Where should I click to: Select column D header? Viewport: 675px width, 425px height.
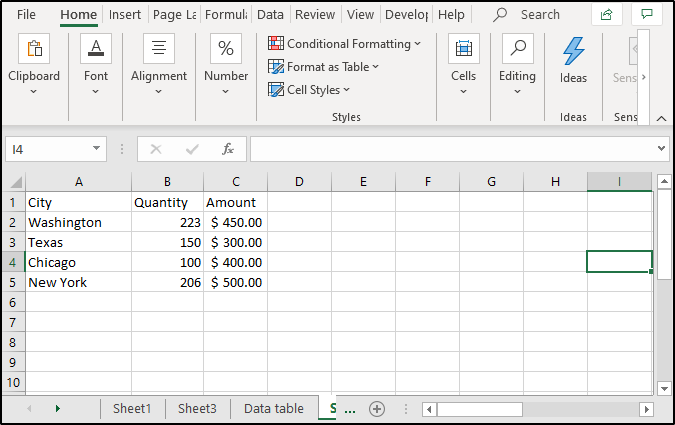click(x=299, y=182)
